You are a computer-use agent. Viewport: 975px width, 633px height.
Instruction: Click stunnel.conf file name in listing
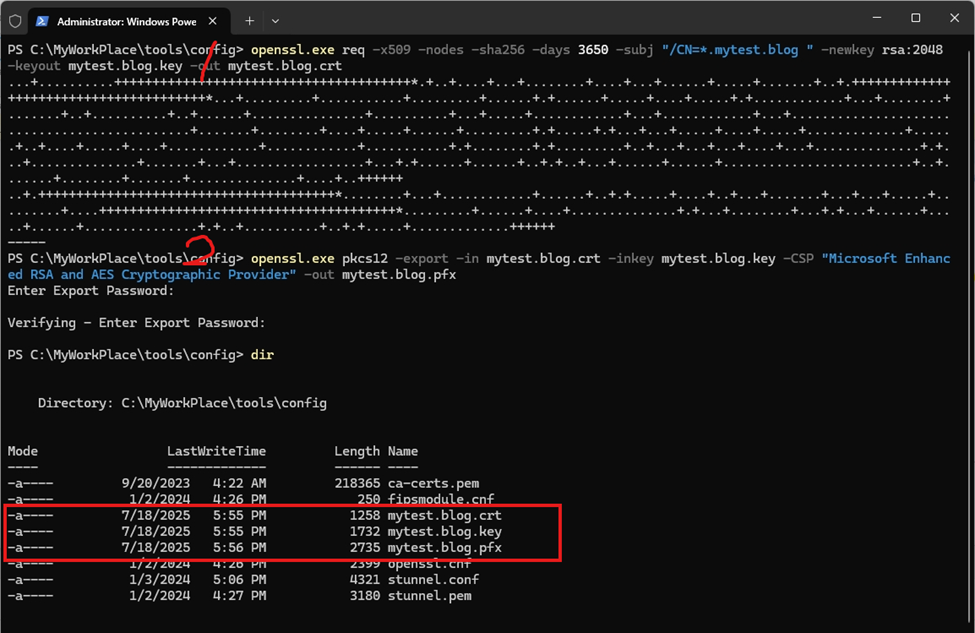(433, 579)
